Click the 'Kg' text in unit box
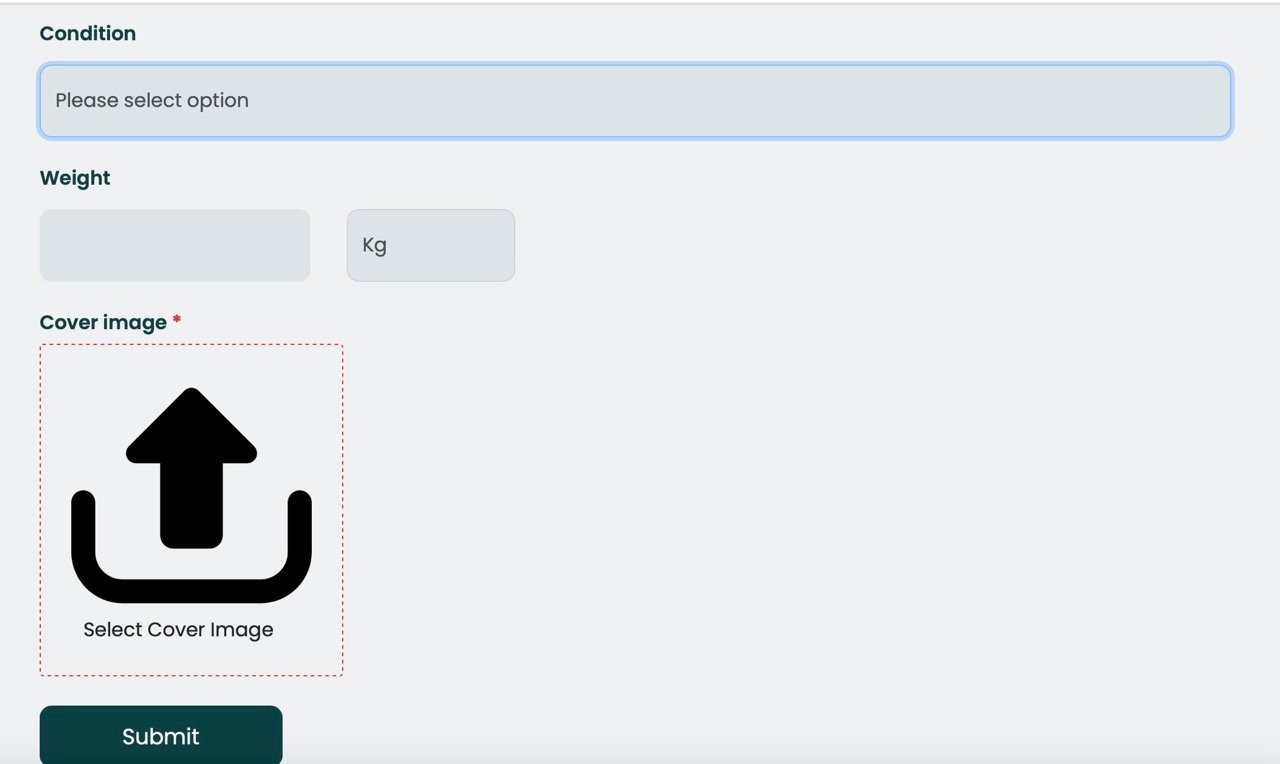1280x764 pixels. coord(374,246)
